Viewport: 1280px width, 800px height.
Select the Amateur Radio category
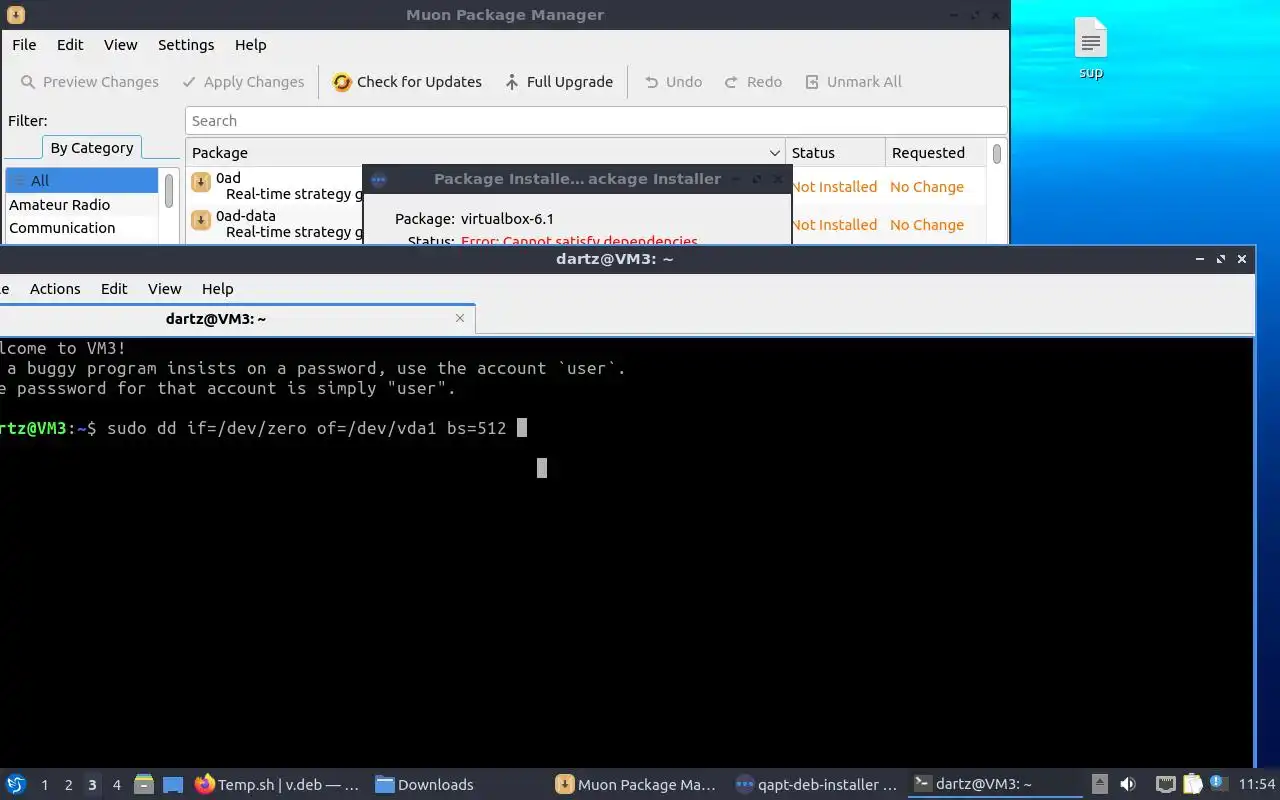pyautogui.click(x=82, y=205)
